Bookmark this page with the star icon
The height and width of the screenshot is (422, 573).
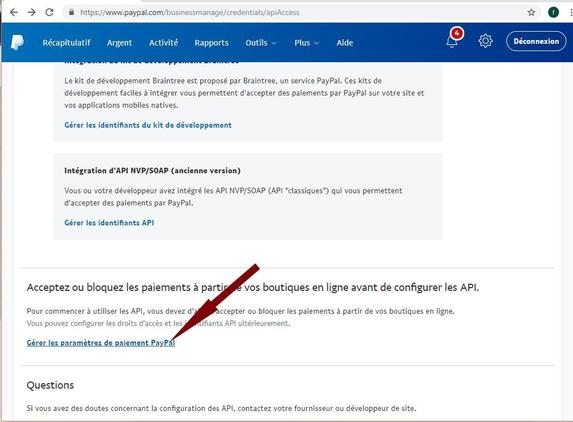point(531,12)
